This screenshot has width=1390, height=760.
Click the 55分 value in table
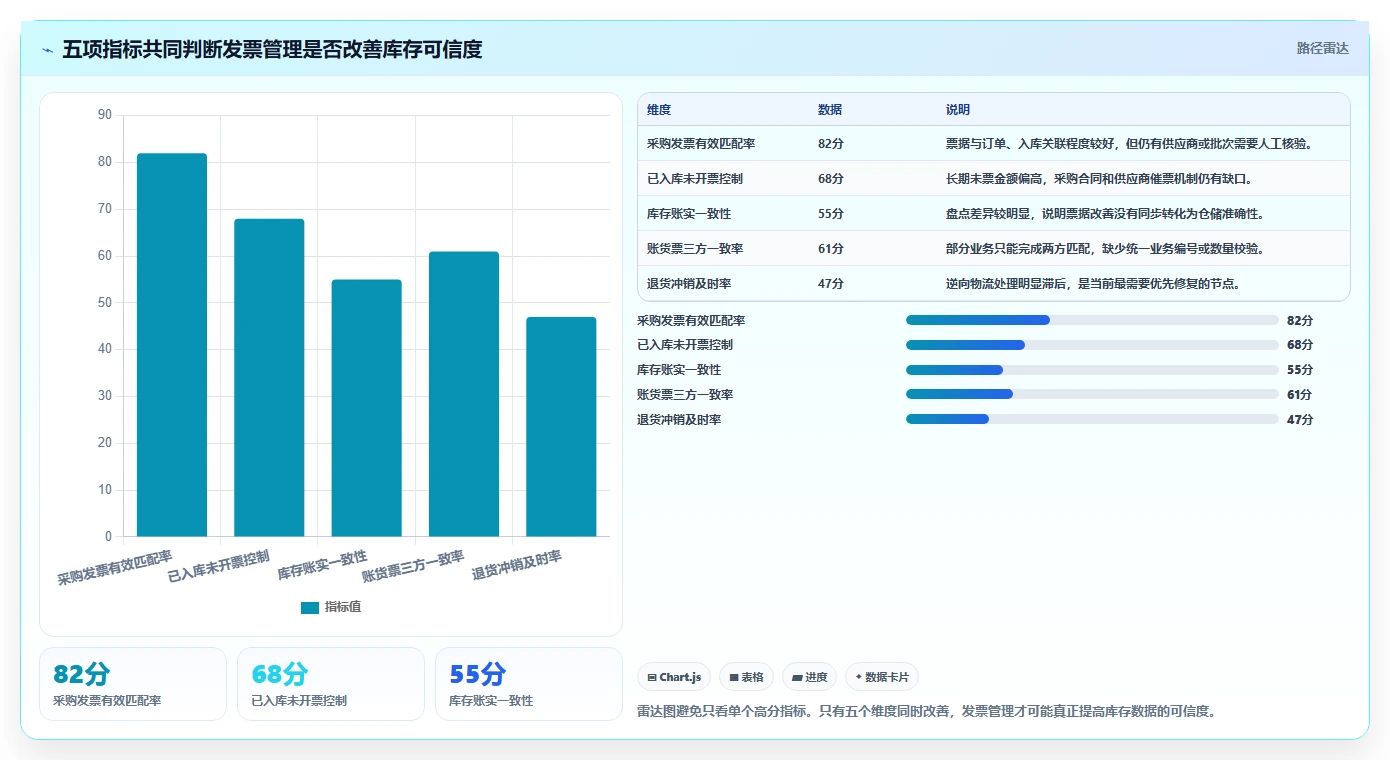(x=831, y=213)
